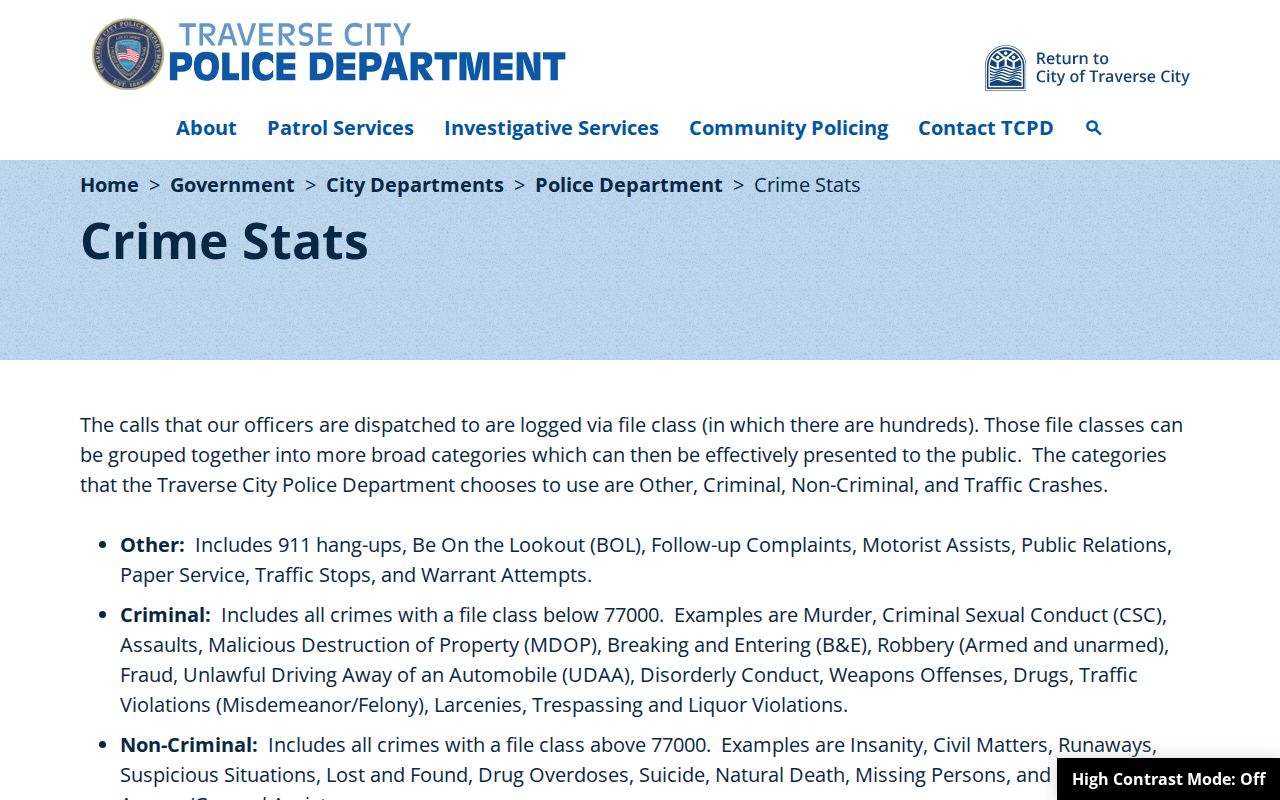Click the text "Suspicious Situations, Lost and Found"
This screenshot has height=800, width=1280.
(294, 775)
